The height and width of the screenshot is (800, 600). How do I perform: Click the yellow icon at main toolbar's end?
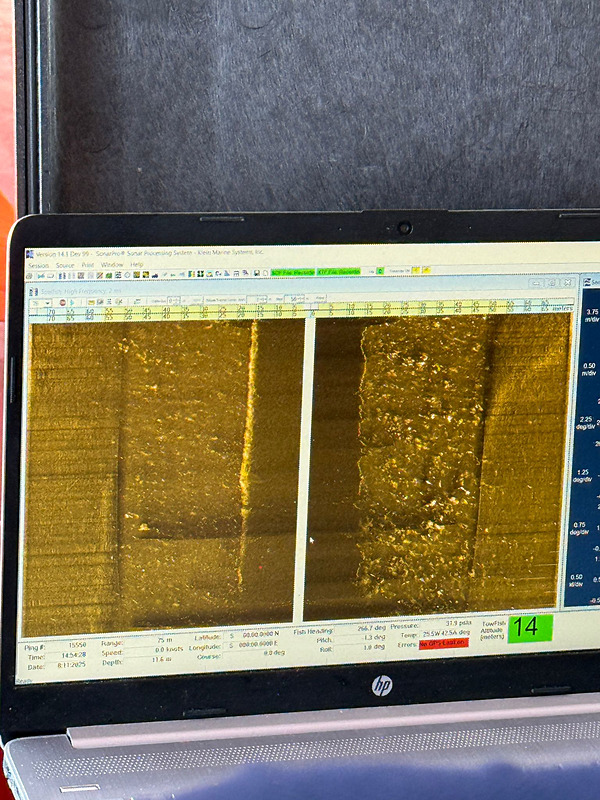[x=426, y=270]
